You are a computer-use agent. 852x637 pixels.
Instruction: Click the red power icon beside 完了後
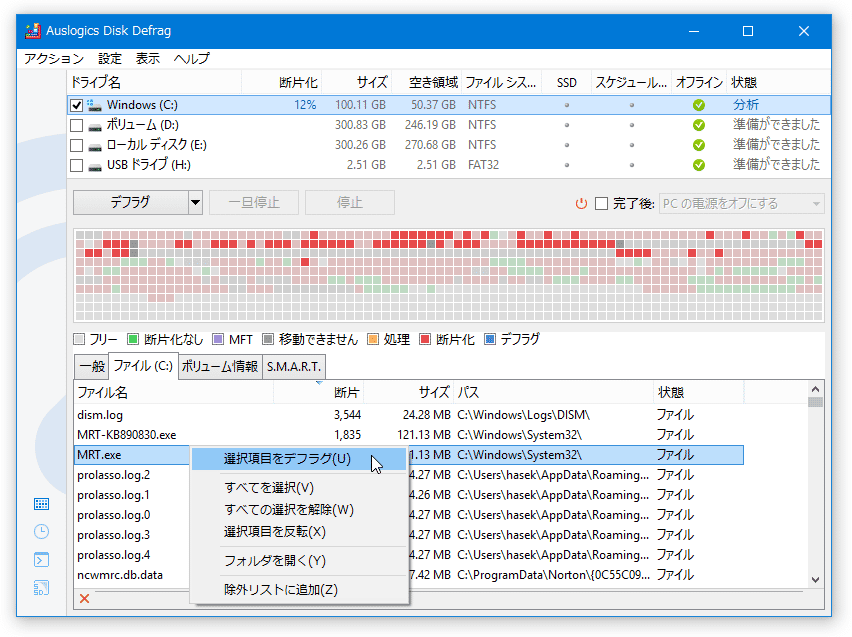(x=581, y=204)
